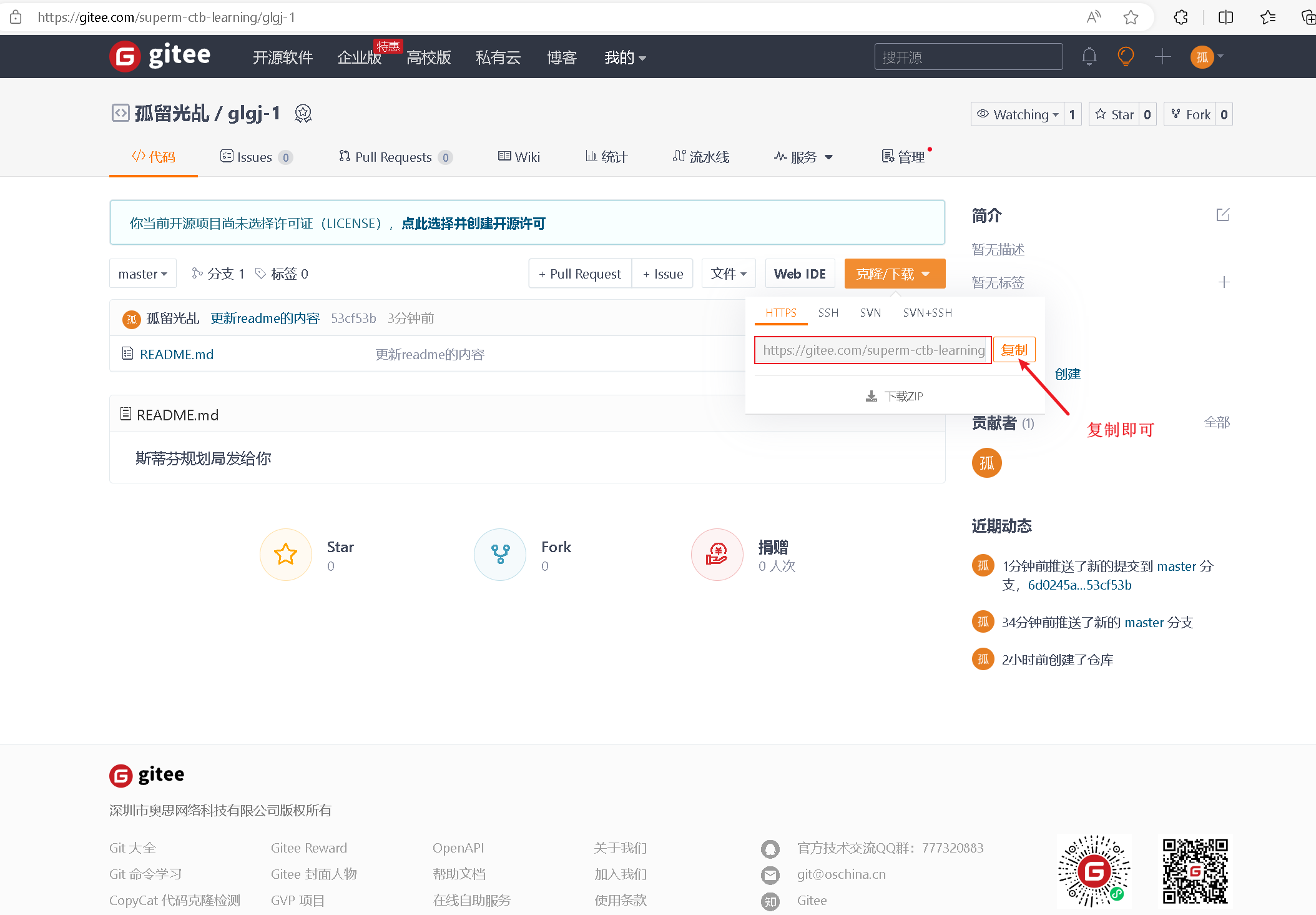Click the Fork button
Viewport: 1316px width, 915px height.
(1190, 114)
